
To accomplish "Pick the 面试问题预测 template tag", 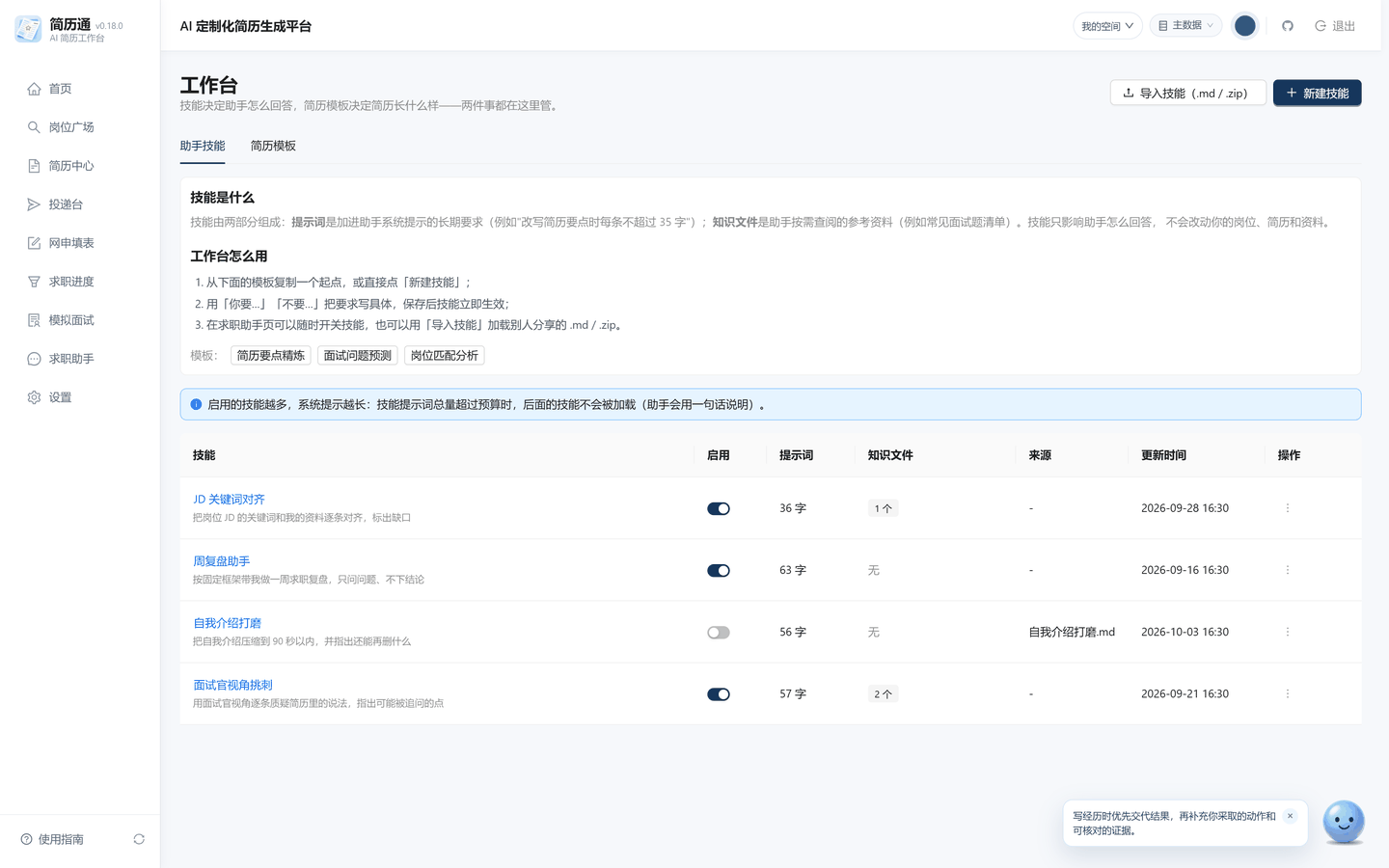I will point(358,356).
